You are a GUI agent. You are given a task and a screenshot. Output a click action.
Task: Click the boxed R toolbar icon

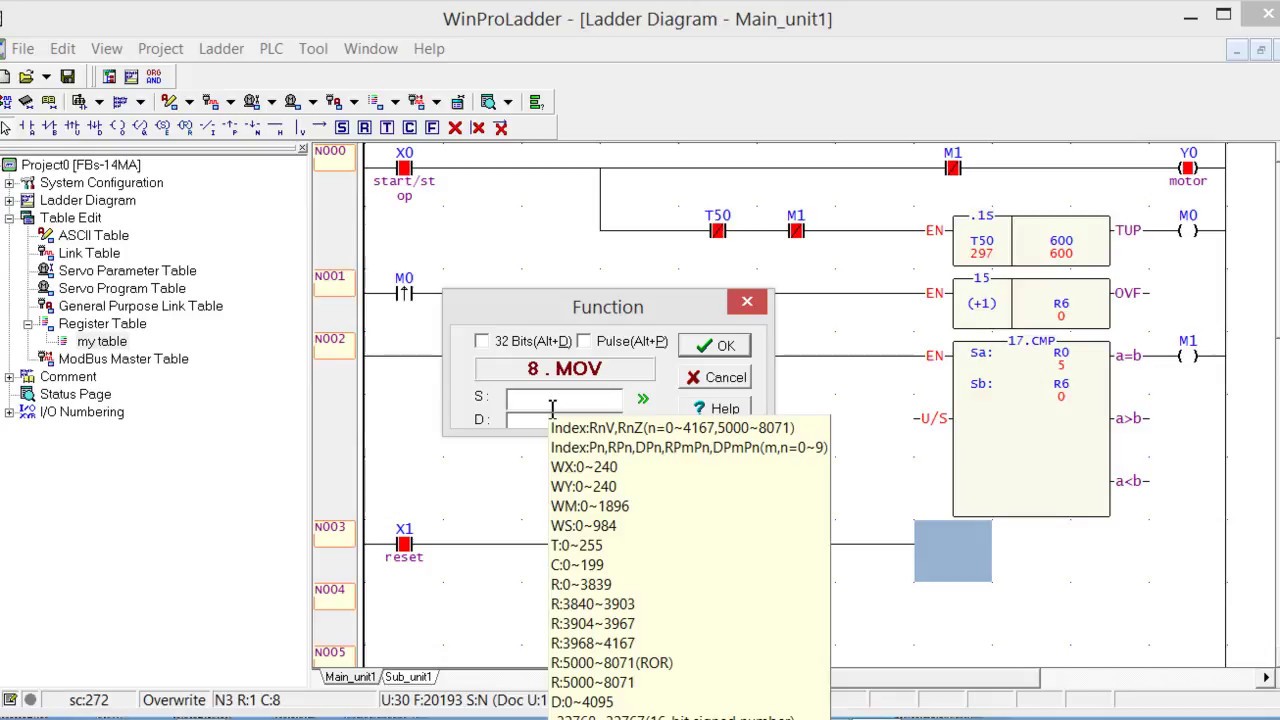365,127
